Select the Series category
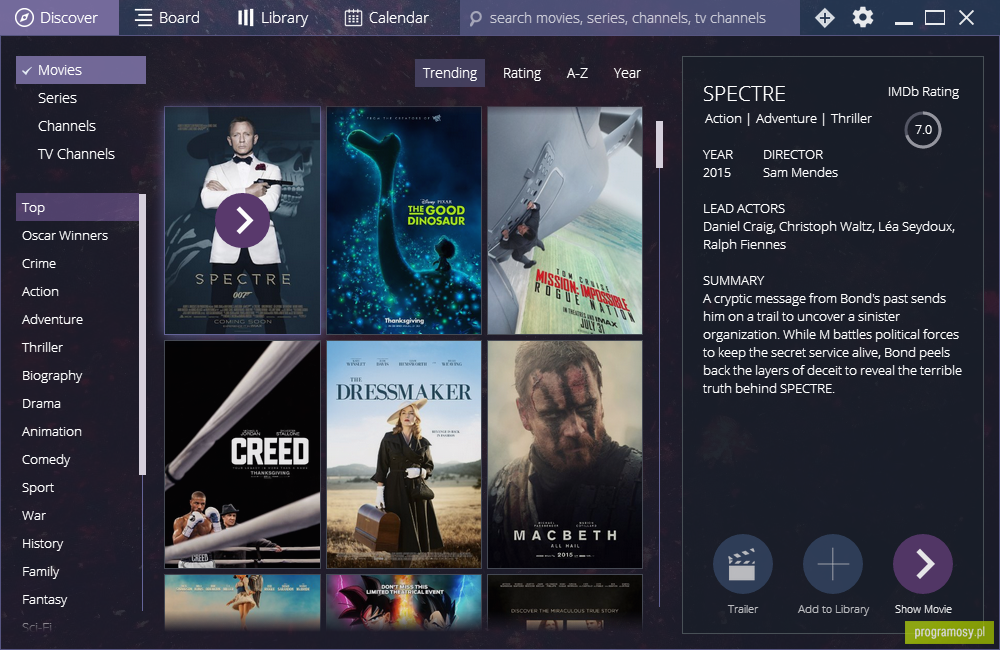 coord(57,98)
